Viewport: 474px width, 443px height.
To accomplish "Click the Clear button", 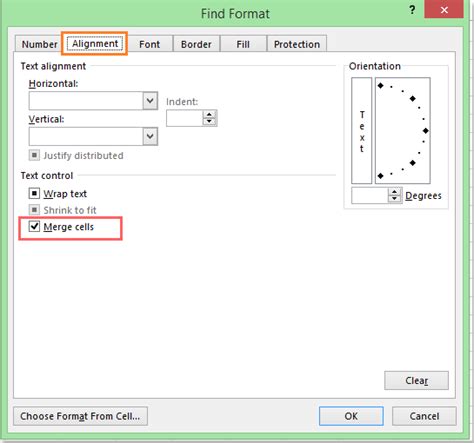I will pyautogui.click(x=416, y=380).
